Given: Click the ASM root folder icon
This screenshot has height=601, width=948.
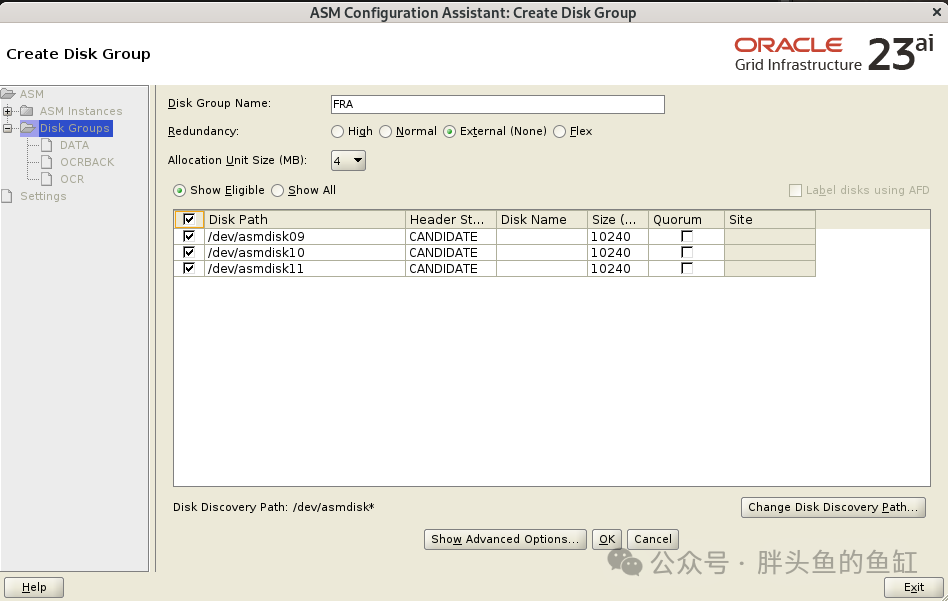Looking at the screenshot, I should click(8, 94).
